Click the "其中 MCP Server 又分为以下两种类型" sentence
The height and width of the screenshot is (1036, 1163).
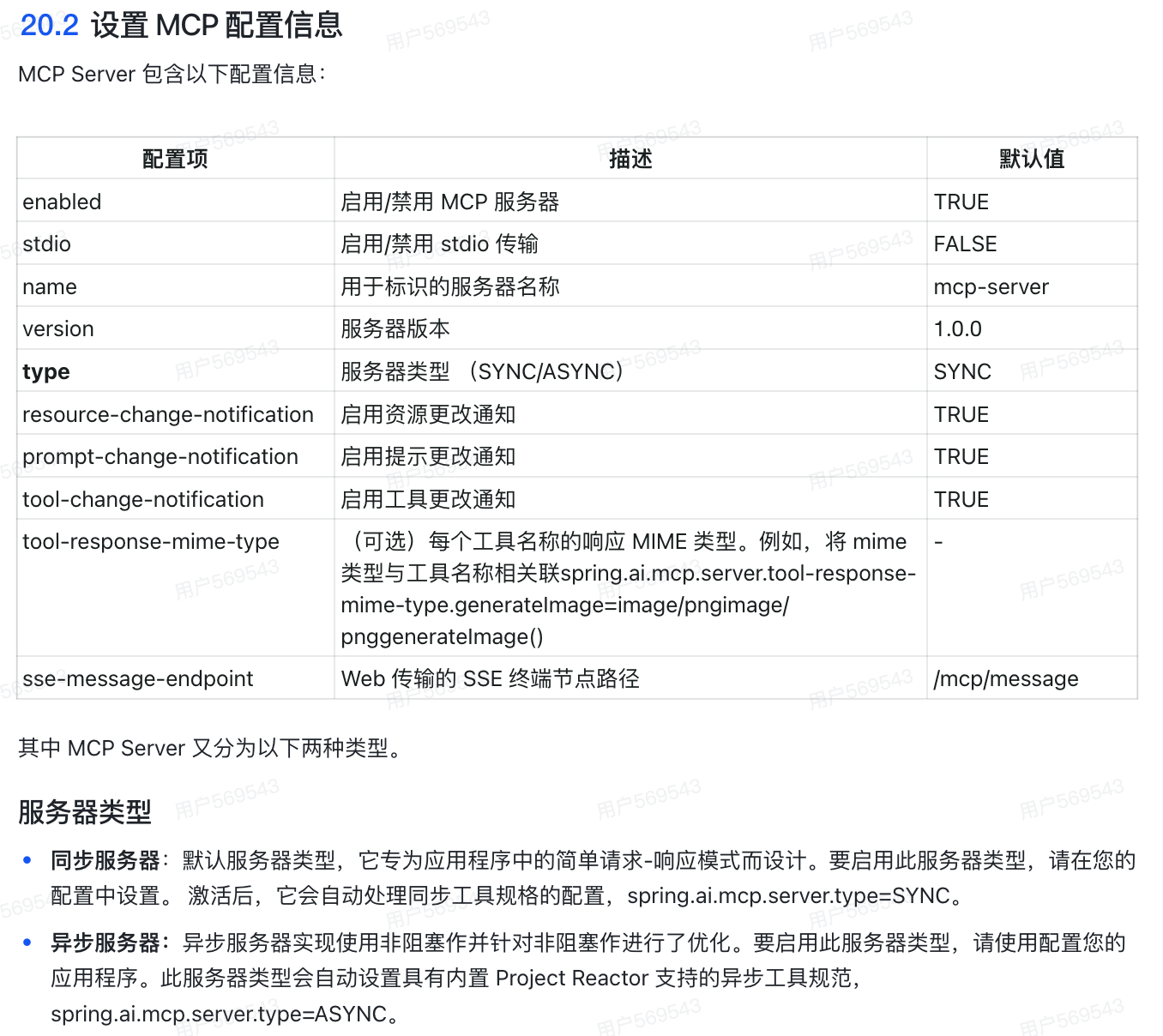(210, 749)
